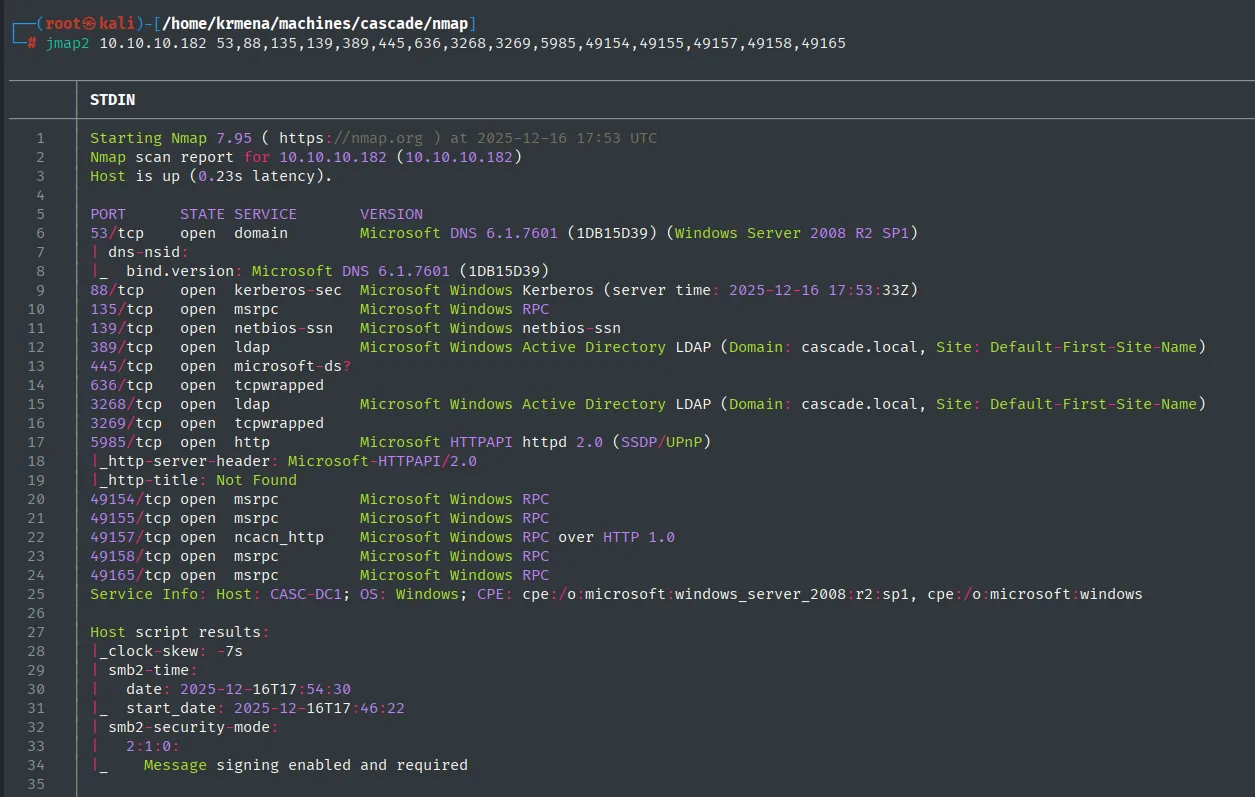Click the "445/tcp" port entry

click(121, 366)
